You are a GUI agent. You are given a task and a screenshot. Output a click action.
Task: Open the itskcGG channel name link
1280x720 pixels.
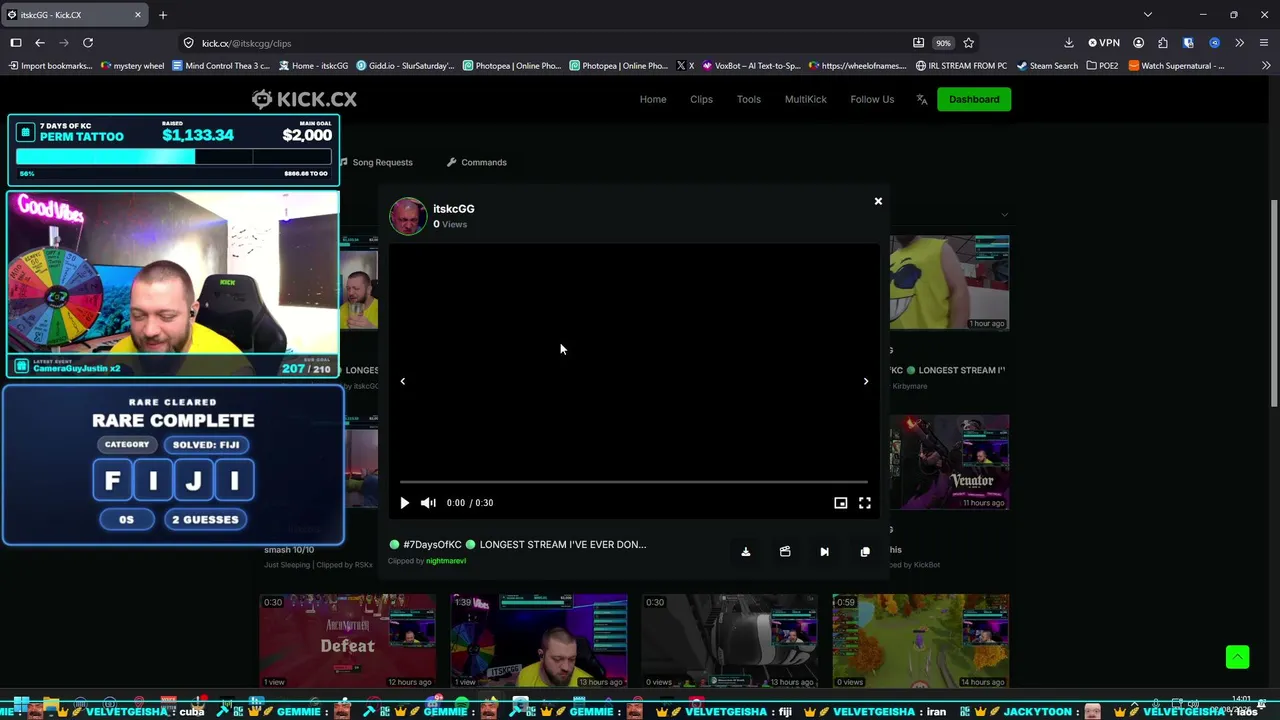[454, 209]
